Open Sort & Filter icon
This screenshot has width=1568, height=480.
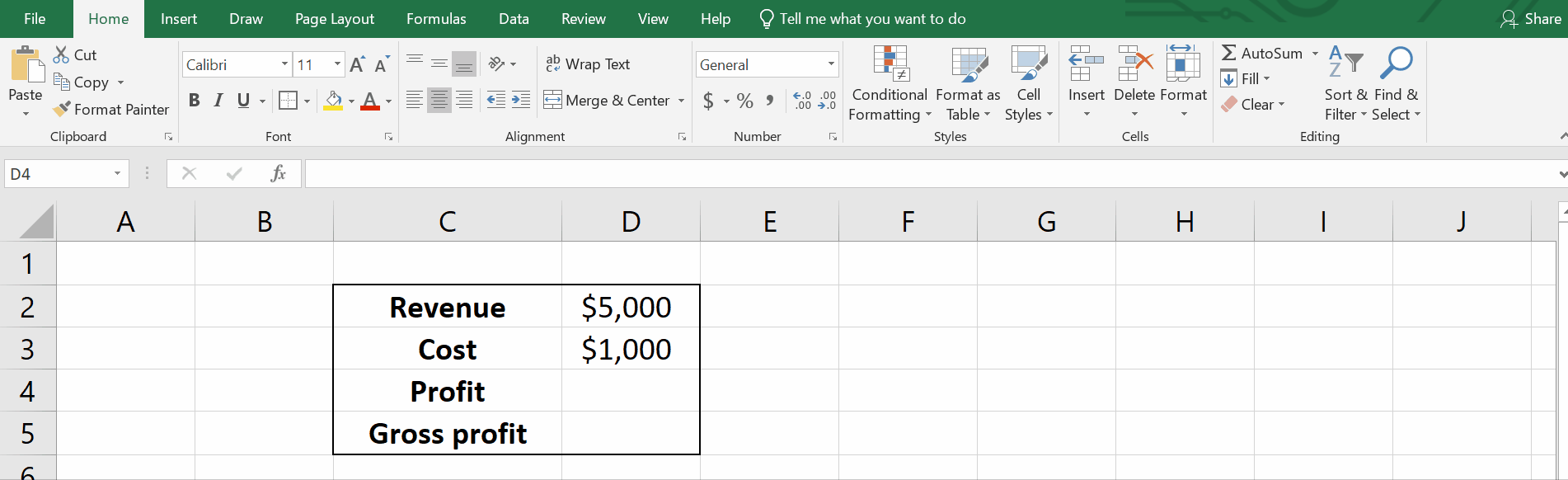[1345, 64]
